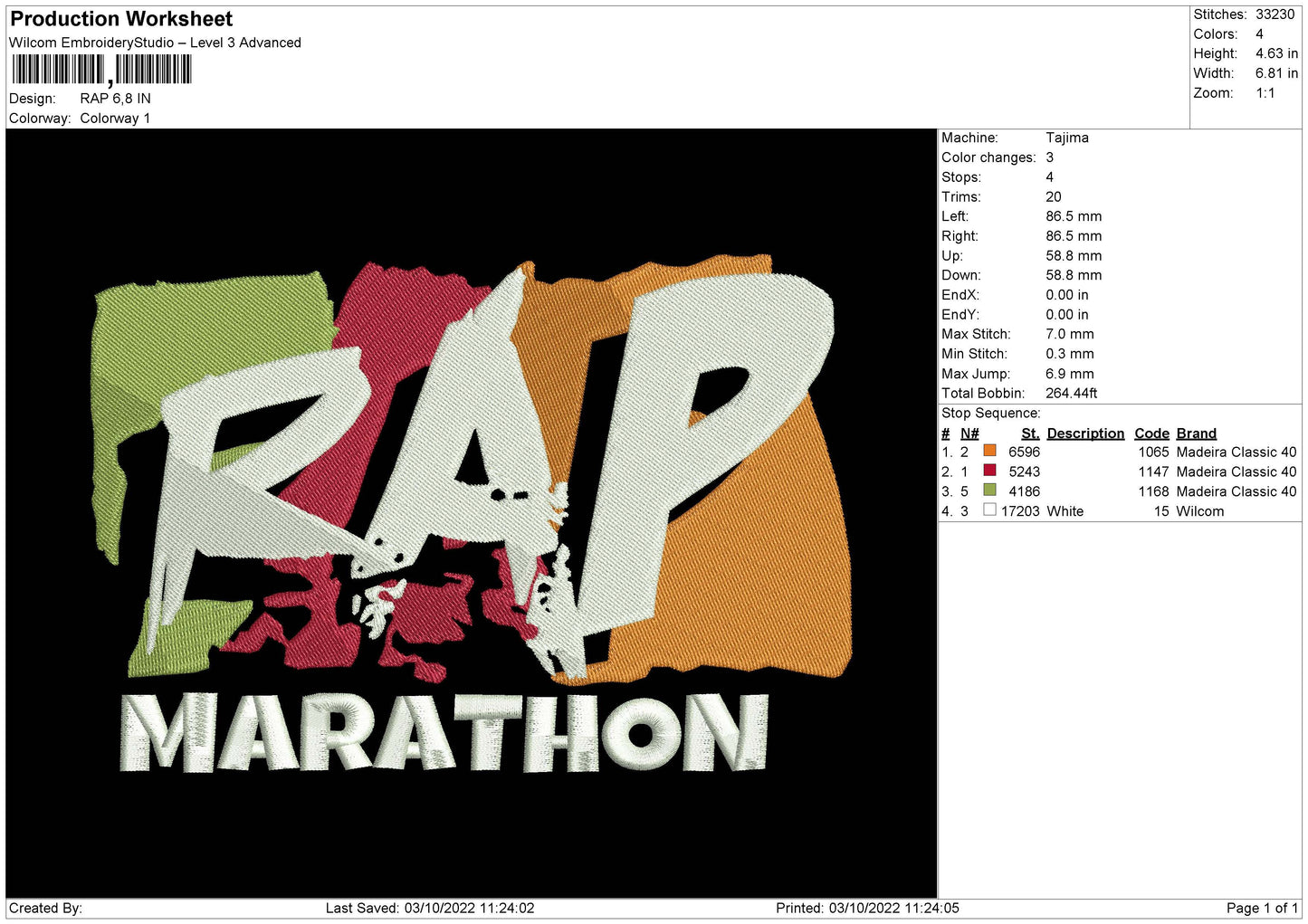Click the EndY value '0.00 in'
Image resolution: width=1308 pixels, height=924 pixels.
coord(1067,315)
